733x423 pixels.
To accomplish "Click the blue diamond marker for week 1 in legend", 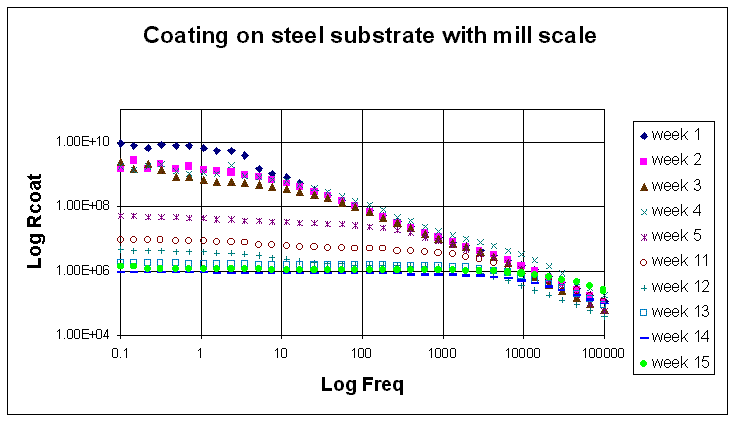I will [x=644, y=136].
